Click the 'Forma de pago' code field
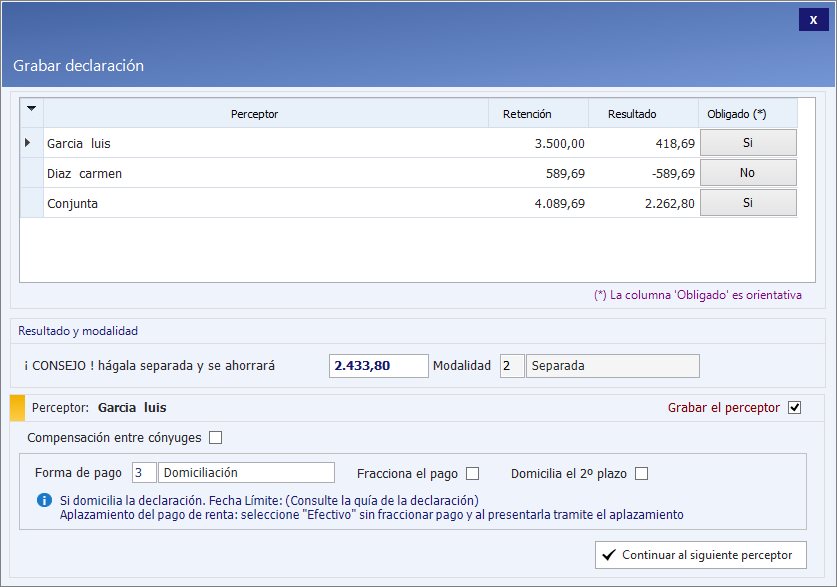The height and width of the screenshot is (587, 837). [x=143, y=473]
